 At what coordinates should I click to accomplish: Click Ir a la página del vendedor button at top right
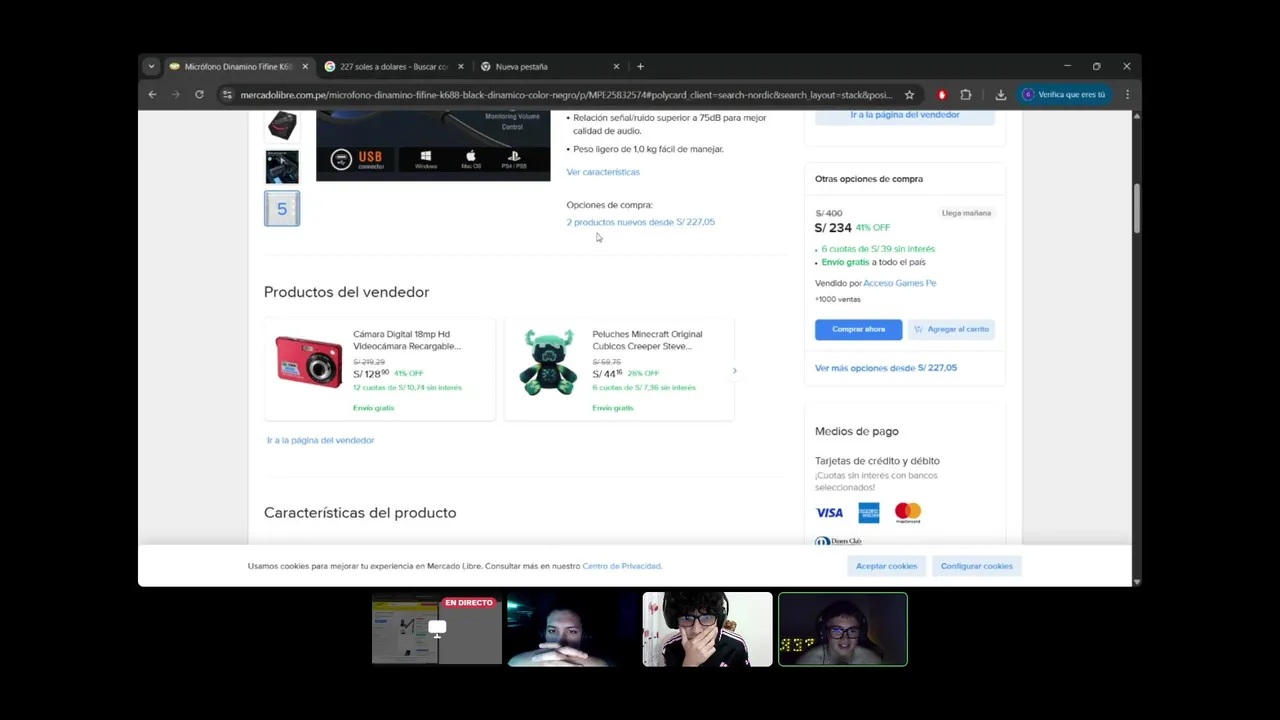(x=905, y=115)
